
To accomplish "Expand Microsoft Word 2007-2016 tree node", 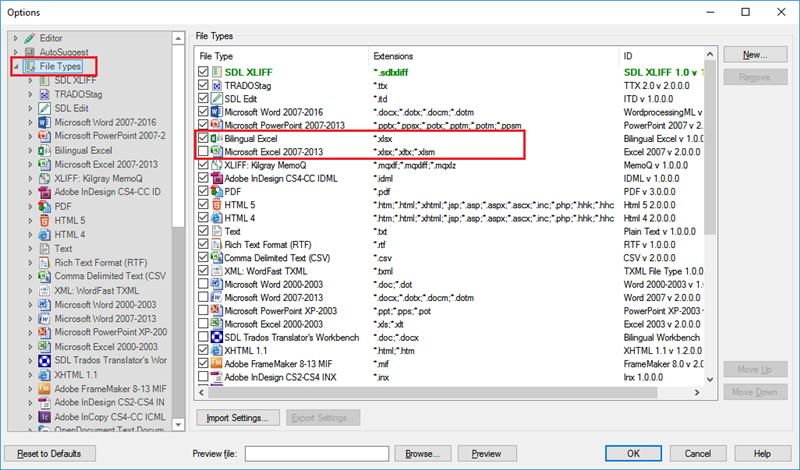I will 30,122.
